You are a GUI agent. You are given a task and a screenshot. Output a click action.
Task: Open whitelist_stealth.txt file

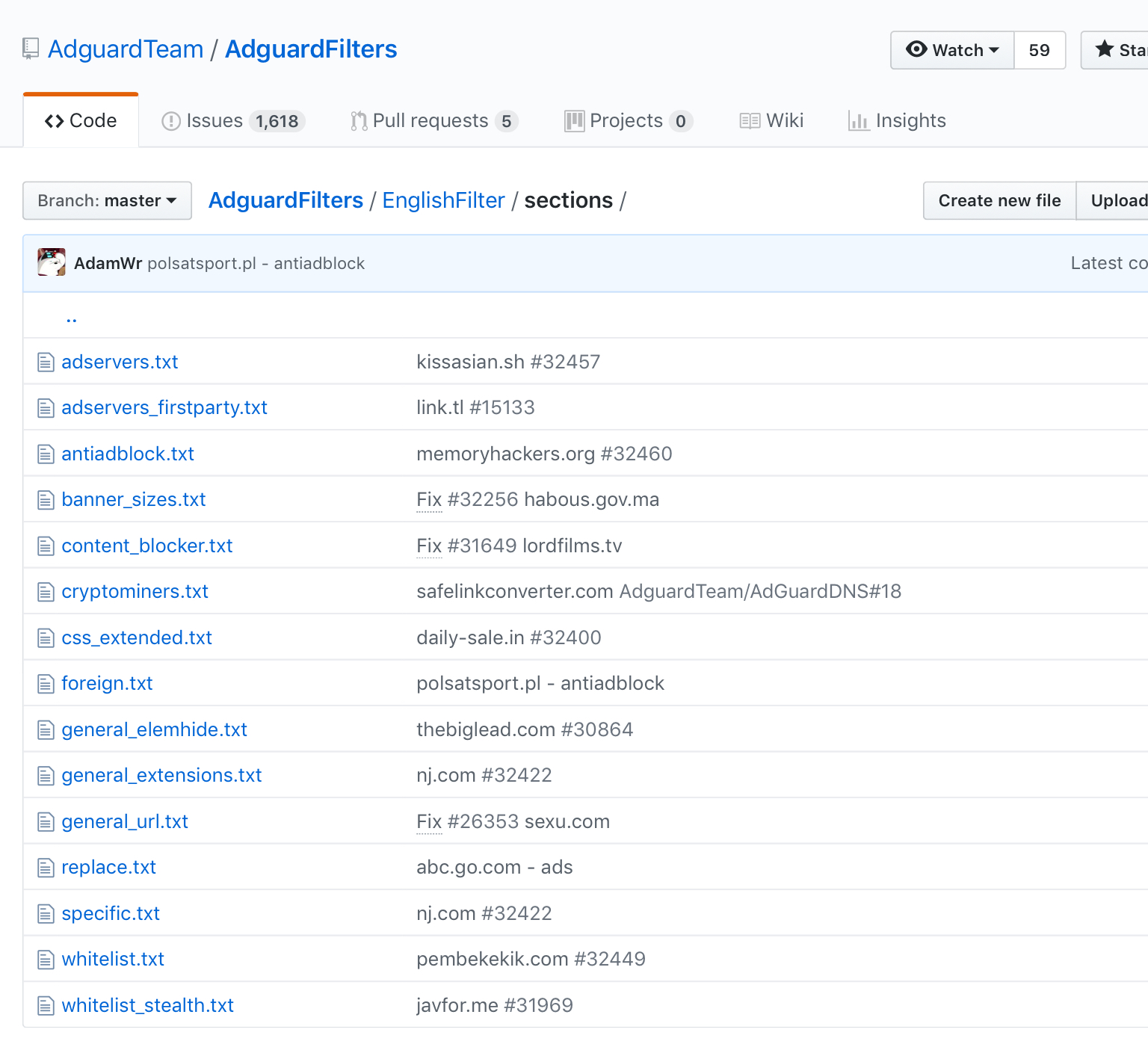point(148,1006)
